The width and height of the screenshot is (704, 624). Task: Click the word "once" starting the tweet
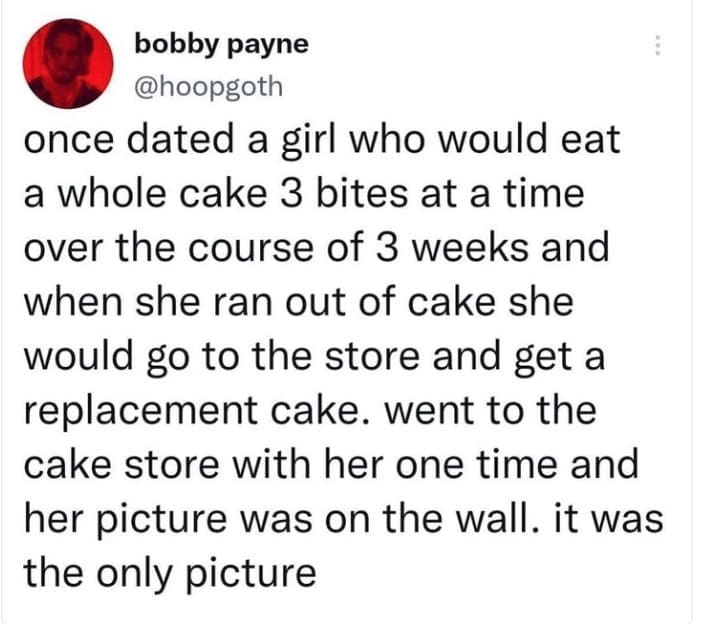coord(64,140)
